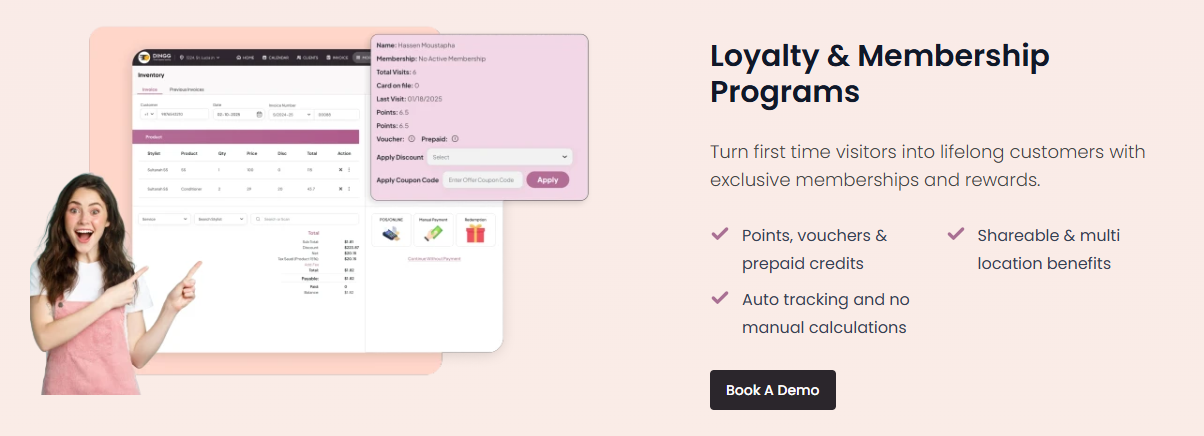This screenshot has height=436, width=1204.
Task: Switch to the Previous Invoices tab
Action: pyautogui.click(x=187, y=89)
